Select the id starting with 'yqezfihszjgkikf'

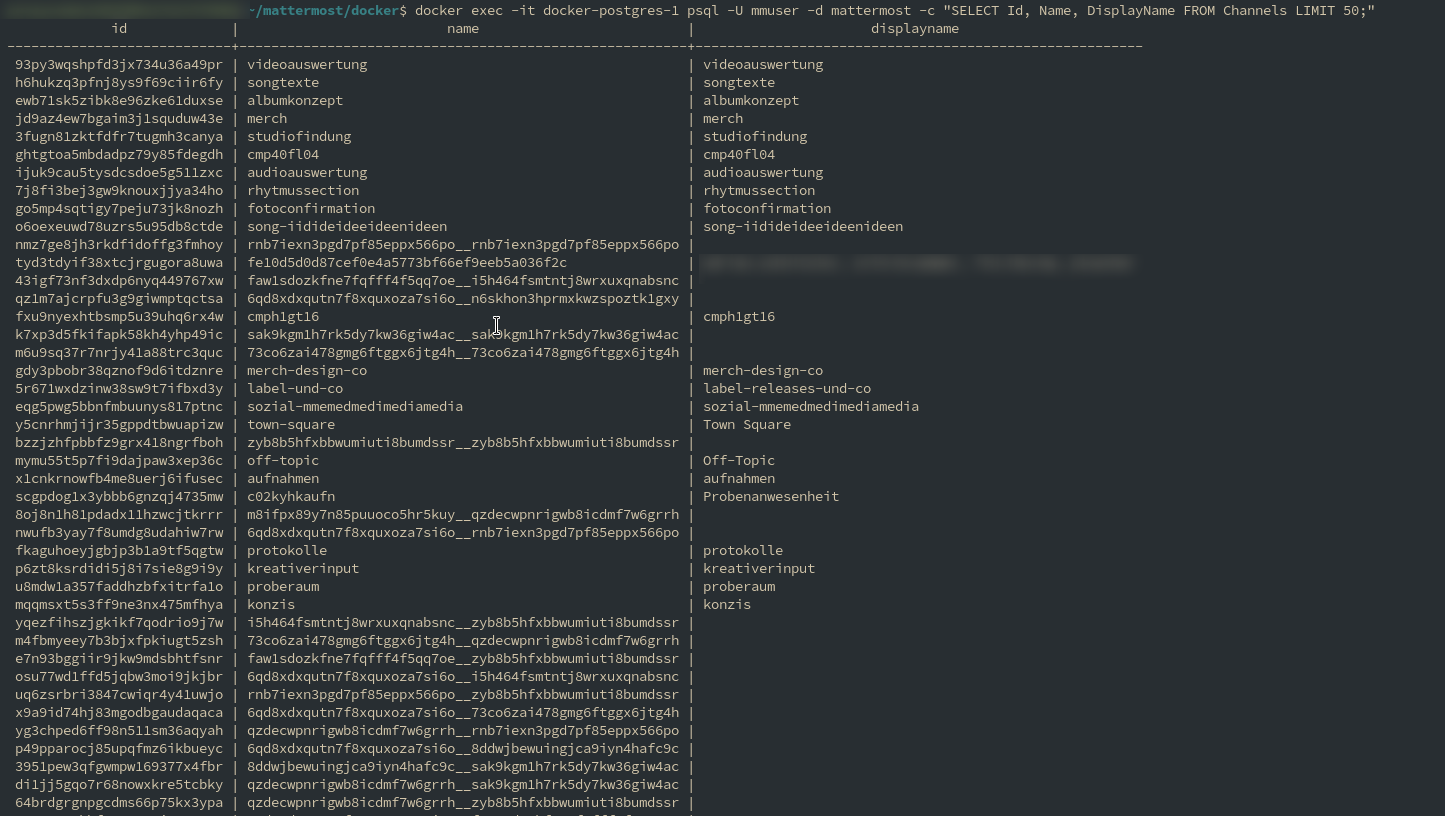(x=119, y=622)
